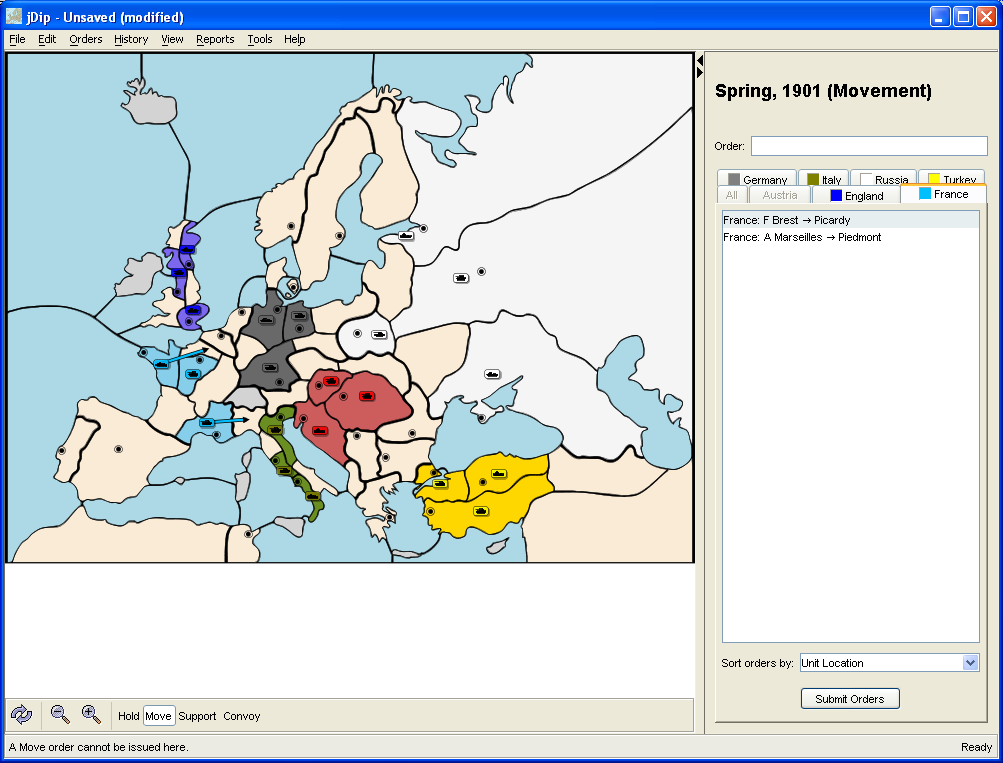The height and width of the screenshot is (763, 1003).
Task: Click the Portugal supply center dot
Action: click(61, 451)
